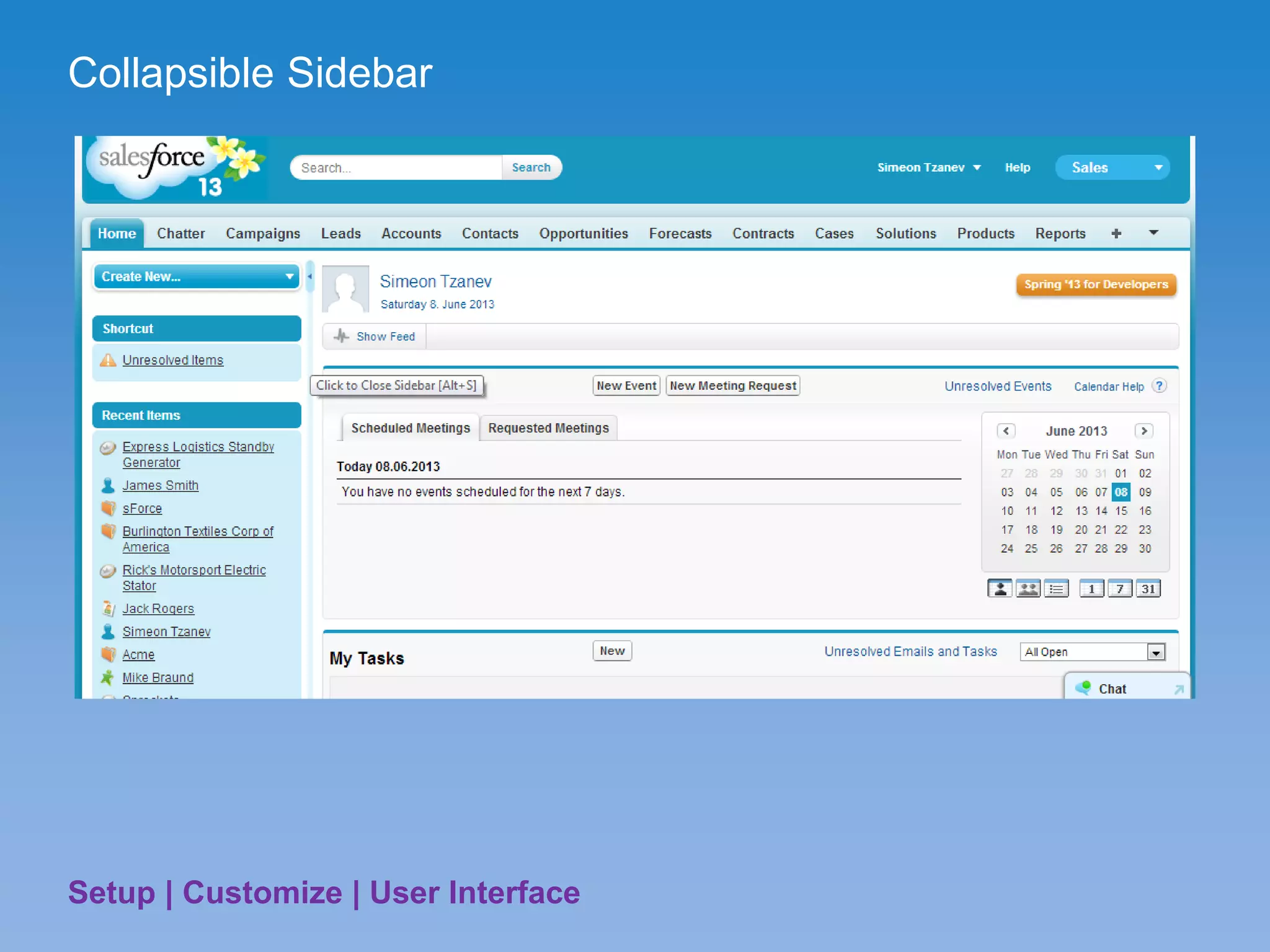
Task: Click contact icon next to James Smith
Action: click(x=108, y=485)
